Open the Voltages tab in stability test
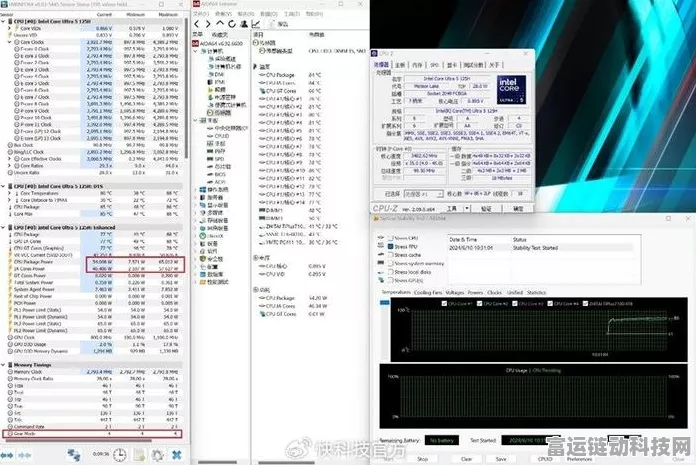696x465 pixels. coord(455,292)
